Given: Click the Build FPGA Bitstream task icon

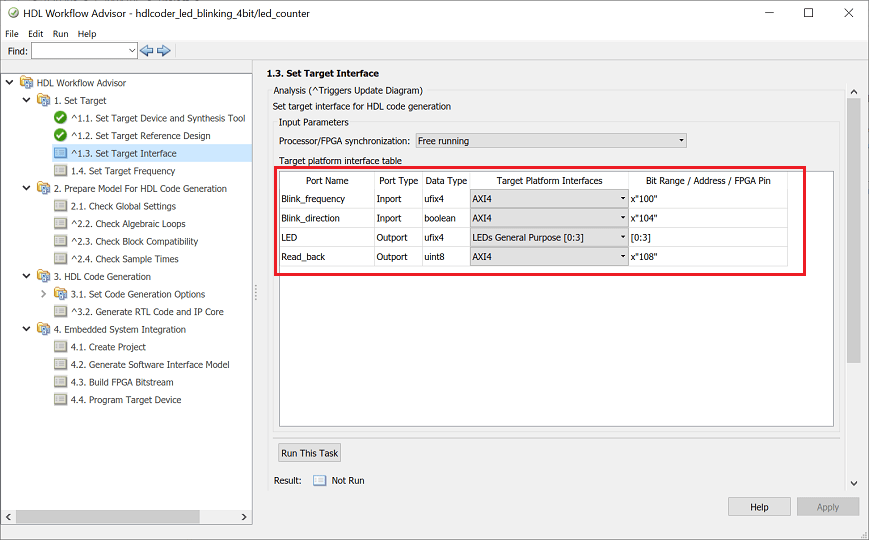Looking at the screenshot, I should coord(60,382).
